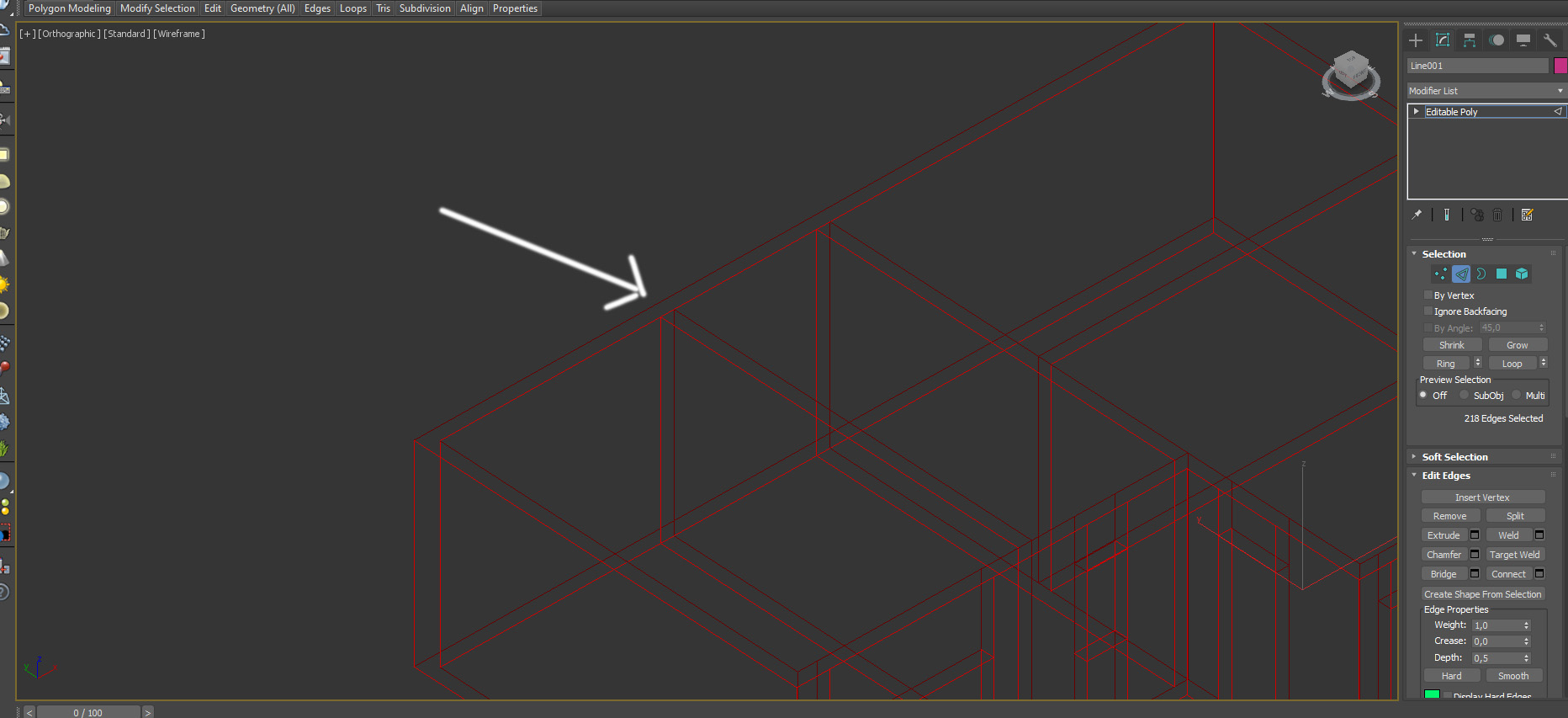The height and width of the screenshot is (718, 1568).
Task: Toggle Show End Result icon
Action: click(1447, 215)
